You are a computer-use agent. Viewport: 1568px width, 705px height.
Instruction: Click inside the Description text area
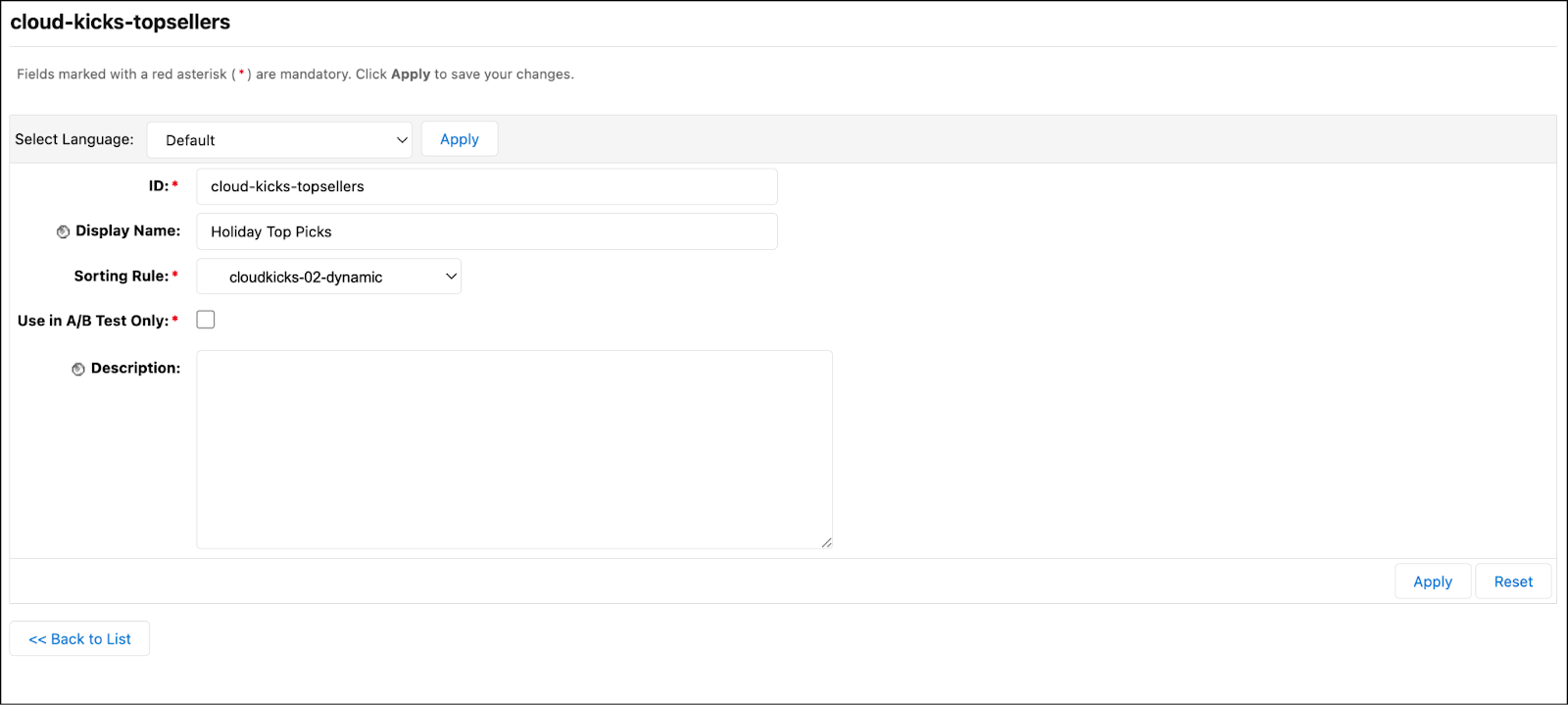pyautogui.click(x=514, y=449)
